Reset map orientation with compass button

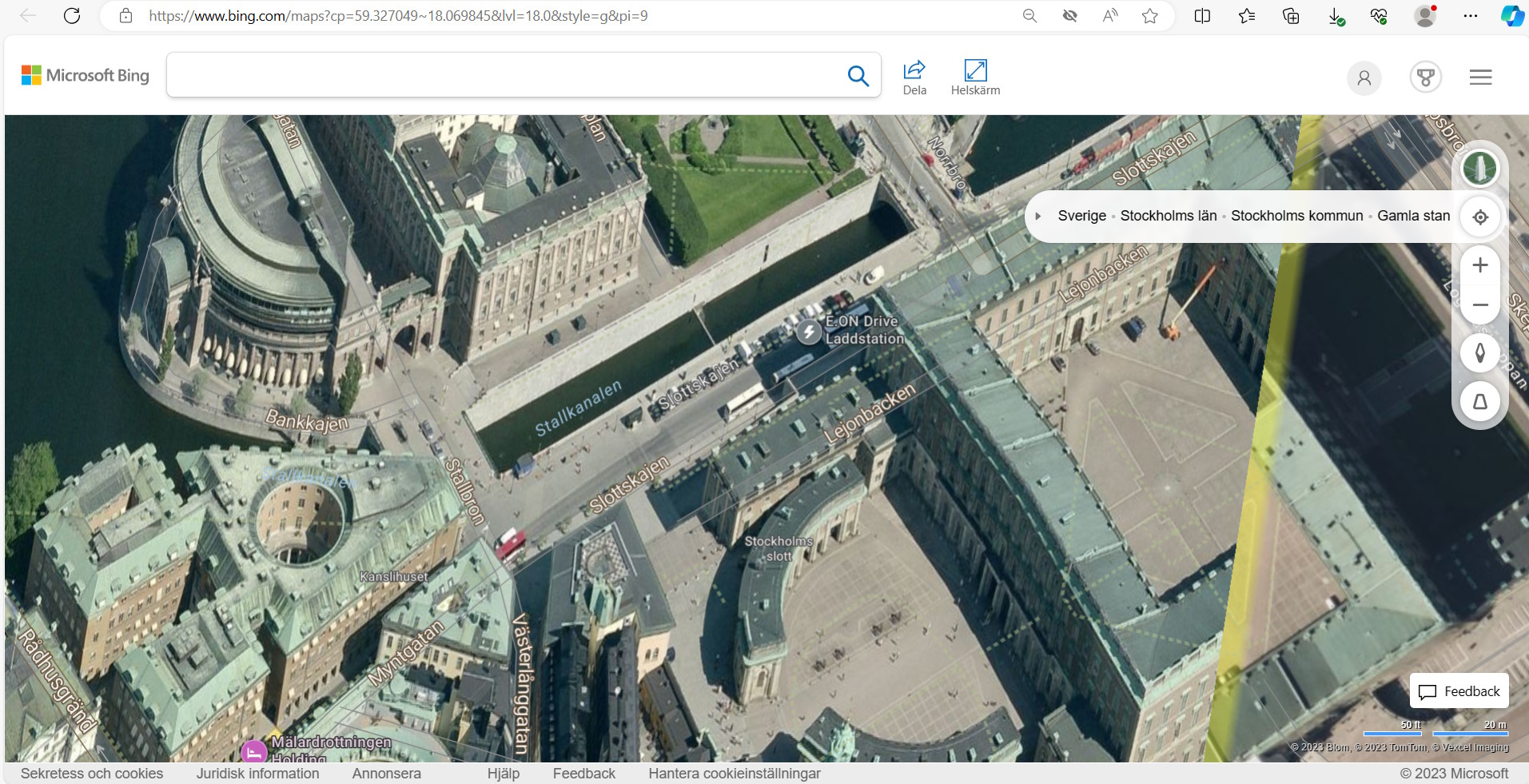pos(1479,352)
